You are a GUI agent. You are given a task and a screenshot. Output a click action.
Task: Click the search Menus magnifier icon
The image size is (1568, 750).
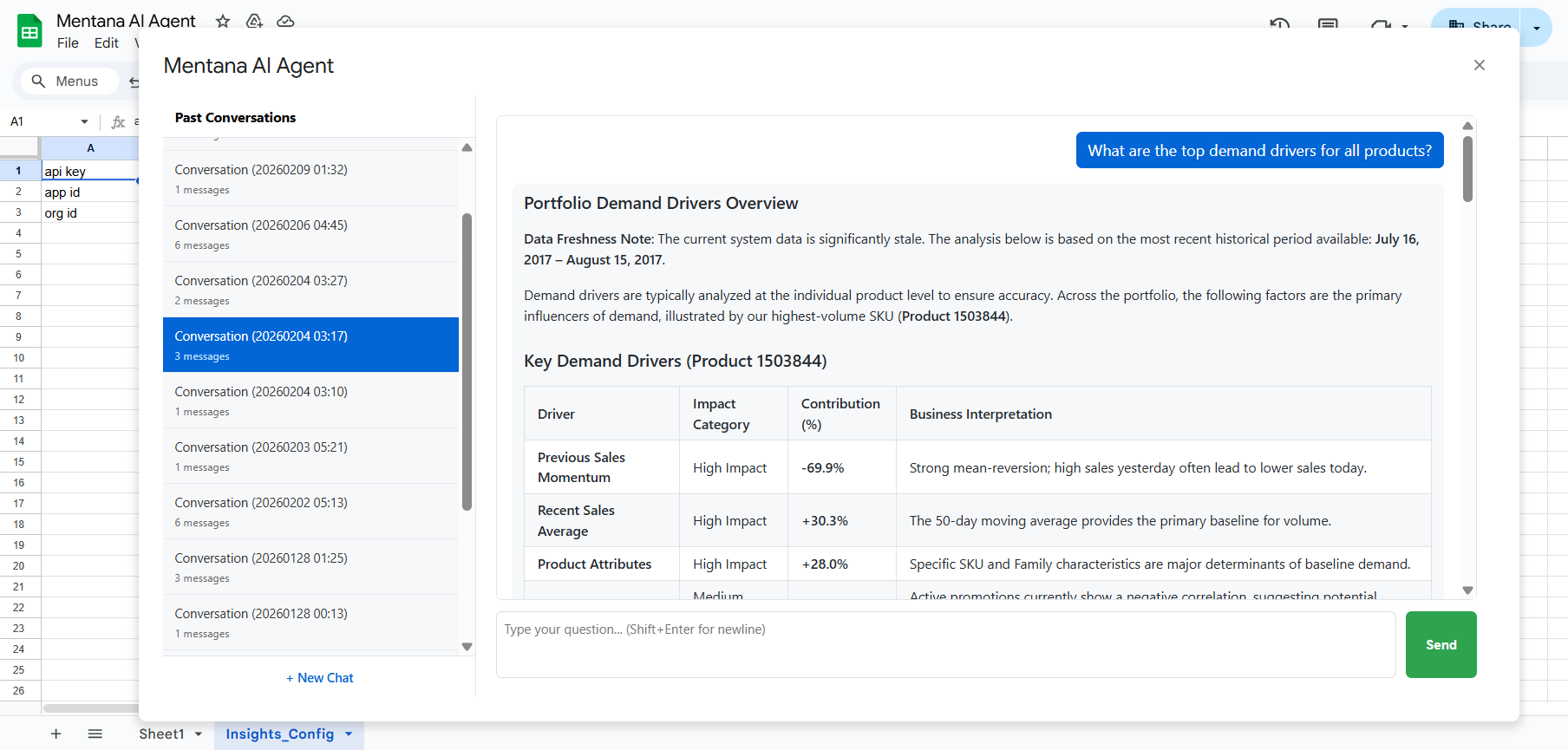pyautogui.click(x=38, y=81)
